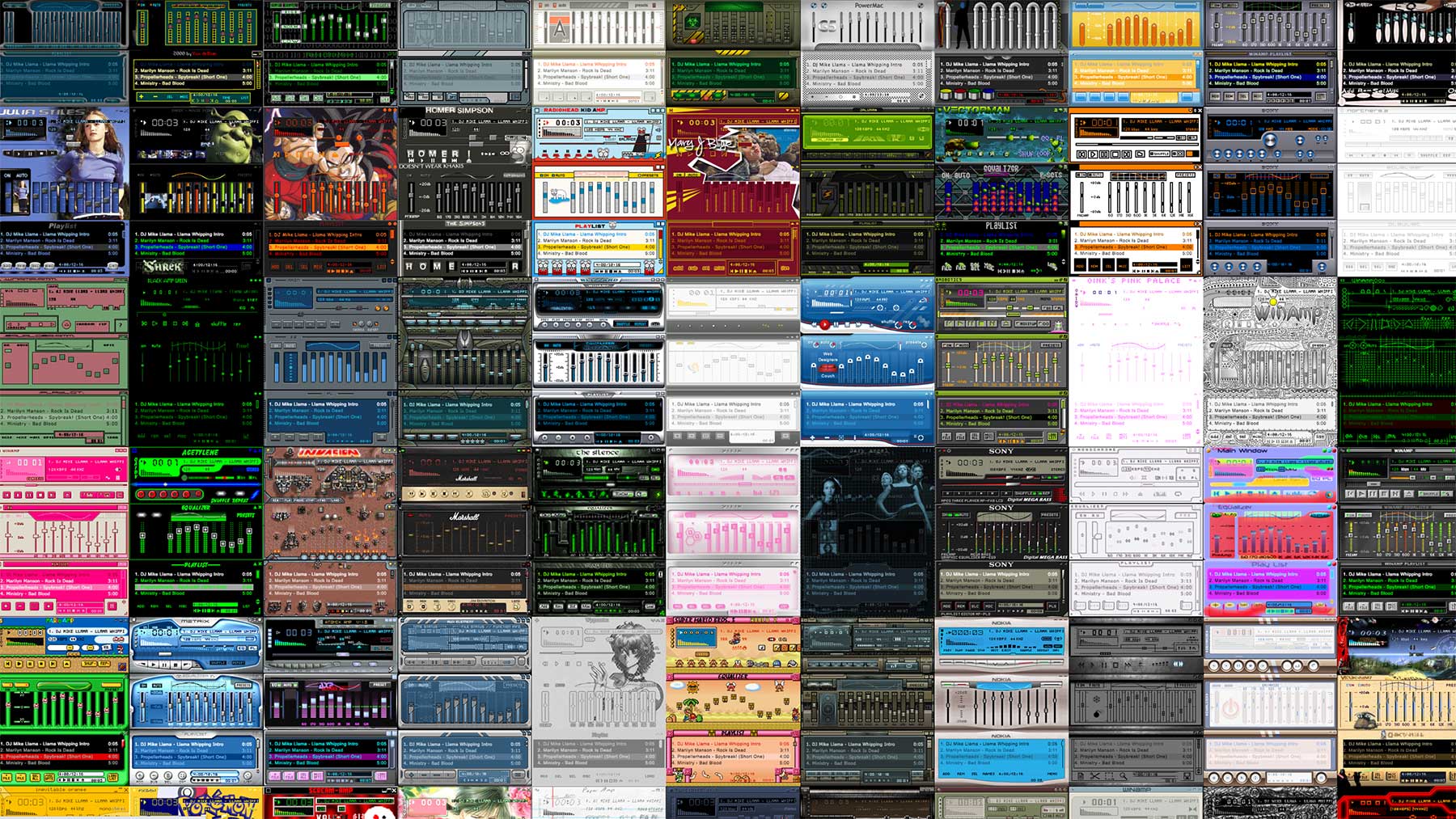Click ADD in the orange-and-white playlist
1456x819 pixels.
tap(1080, 266)
